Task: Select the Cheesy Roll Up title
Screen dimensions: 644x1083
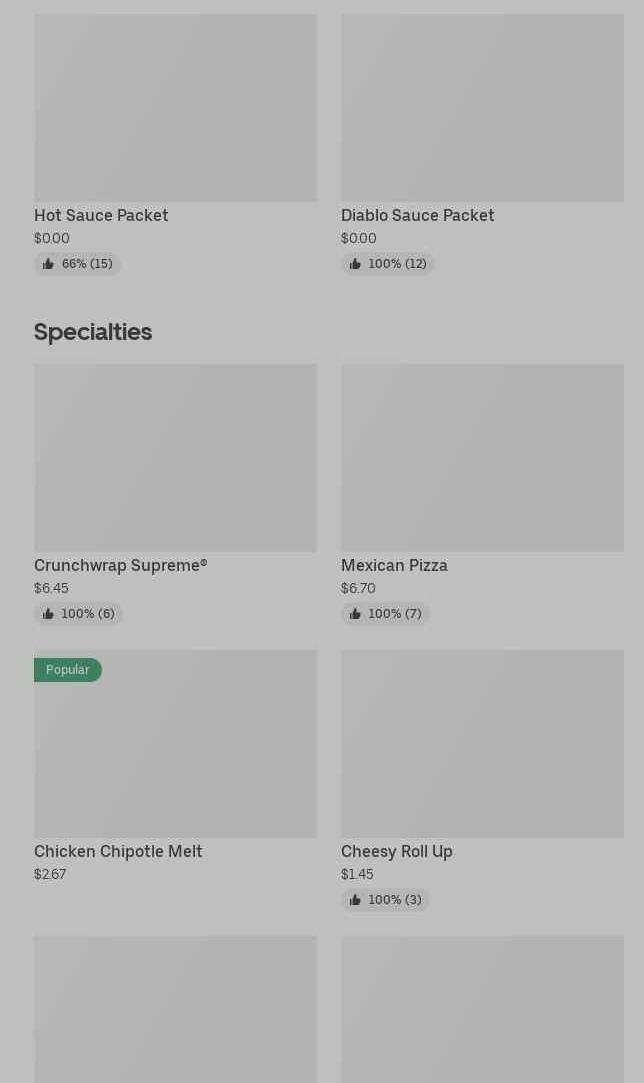Action: pyautogui.click(x=396, y=851)
